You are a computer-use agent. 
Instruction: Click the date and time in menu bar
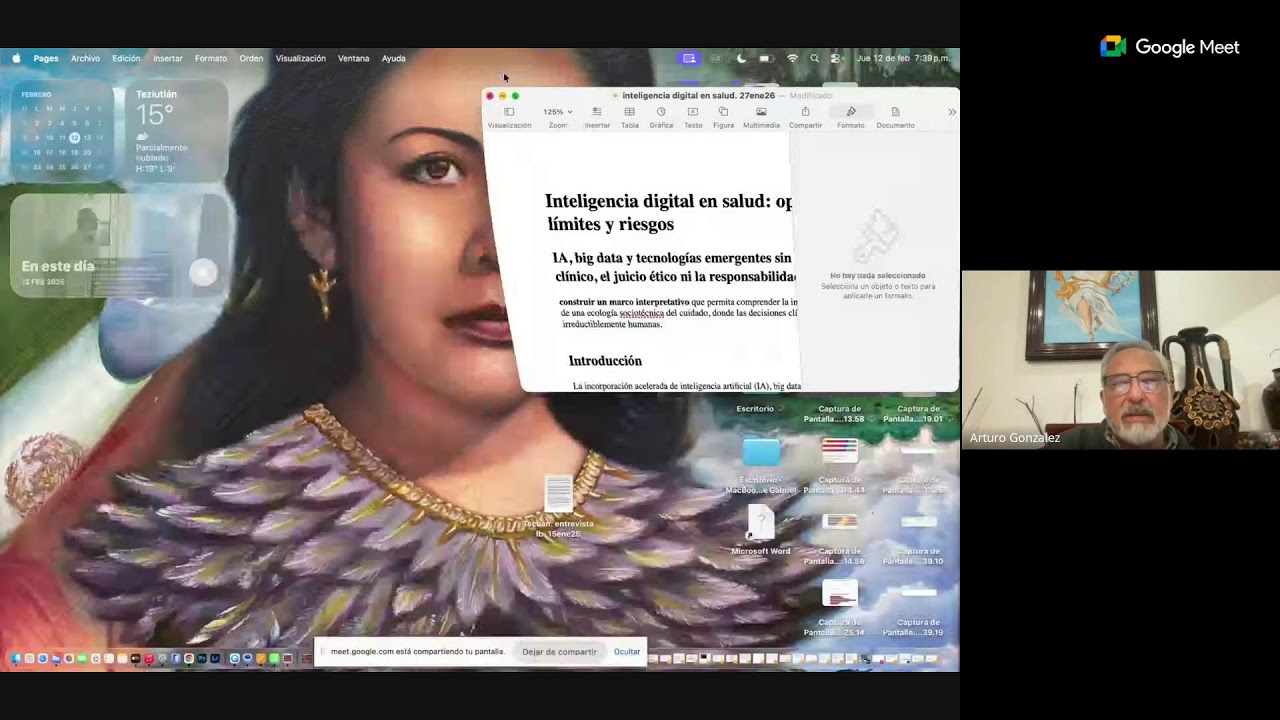903,58
